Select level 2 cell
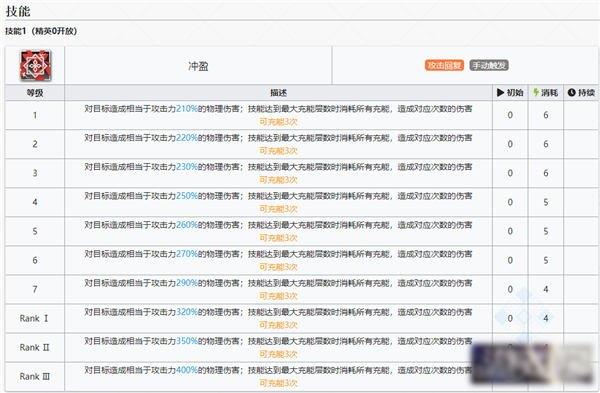This screenshot has width=600, height=393. tap(35, 144)
